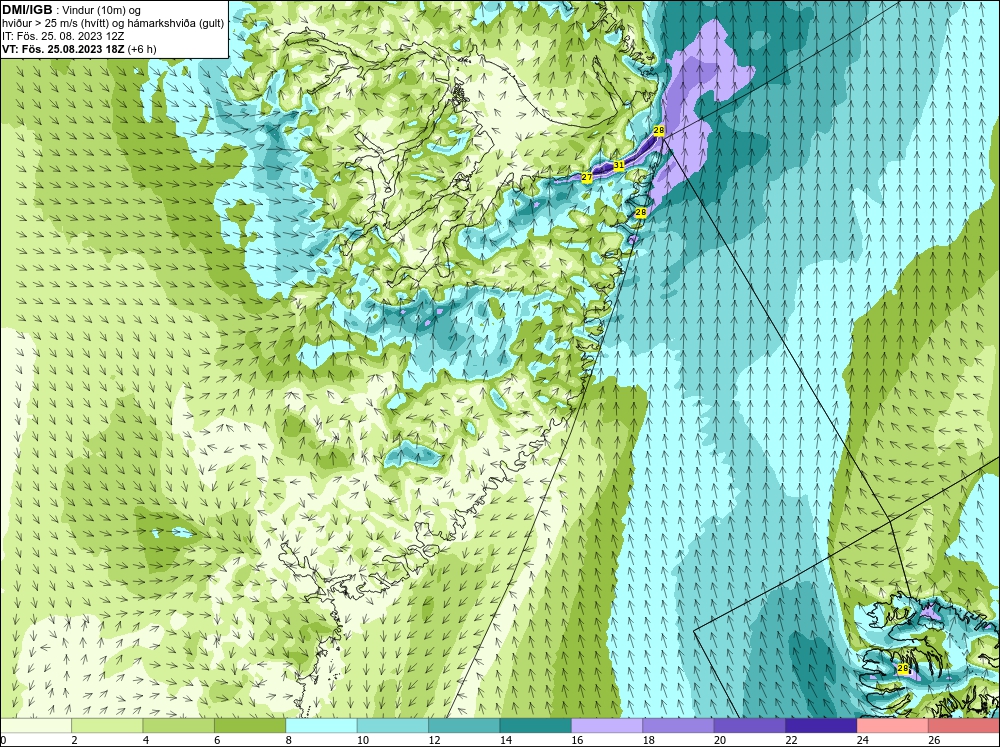
Task: Click the yellow 31 max gust marker
Action: tap(619, 165)
